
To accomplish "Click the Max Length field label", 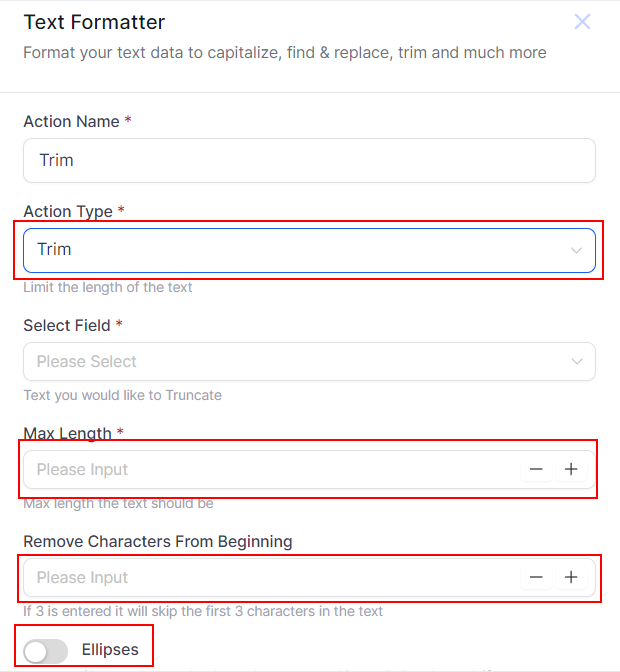I will pyautogui.click(x=67, y=433).
